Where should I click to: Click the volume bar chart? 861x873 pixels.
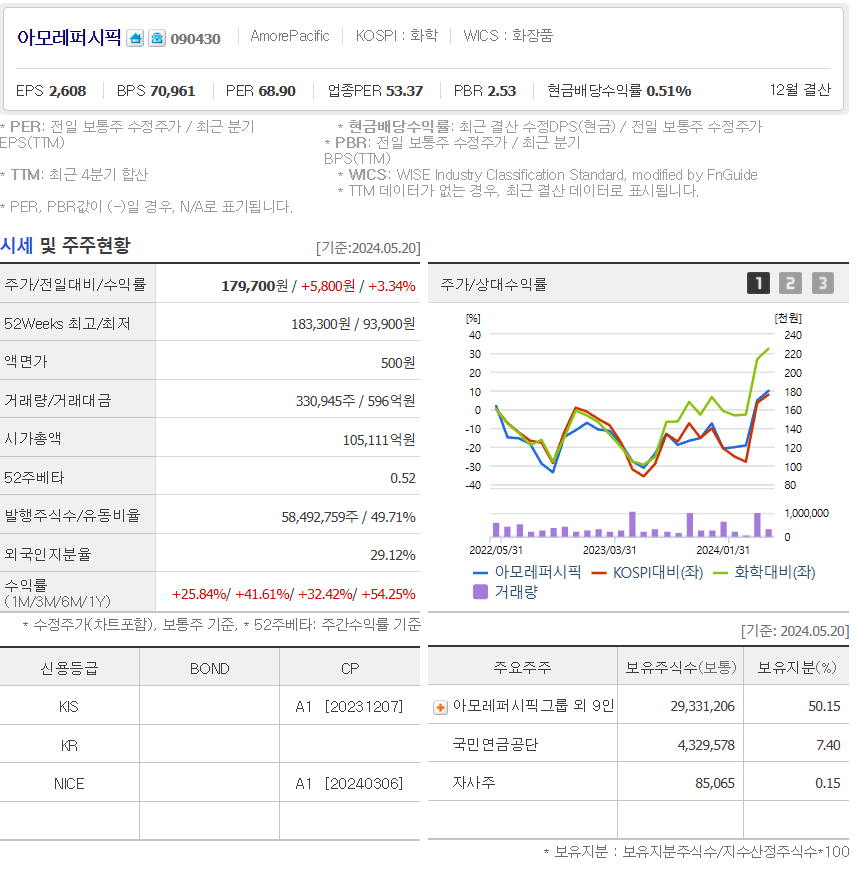632,524
